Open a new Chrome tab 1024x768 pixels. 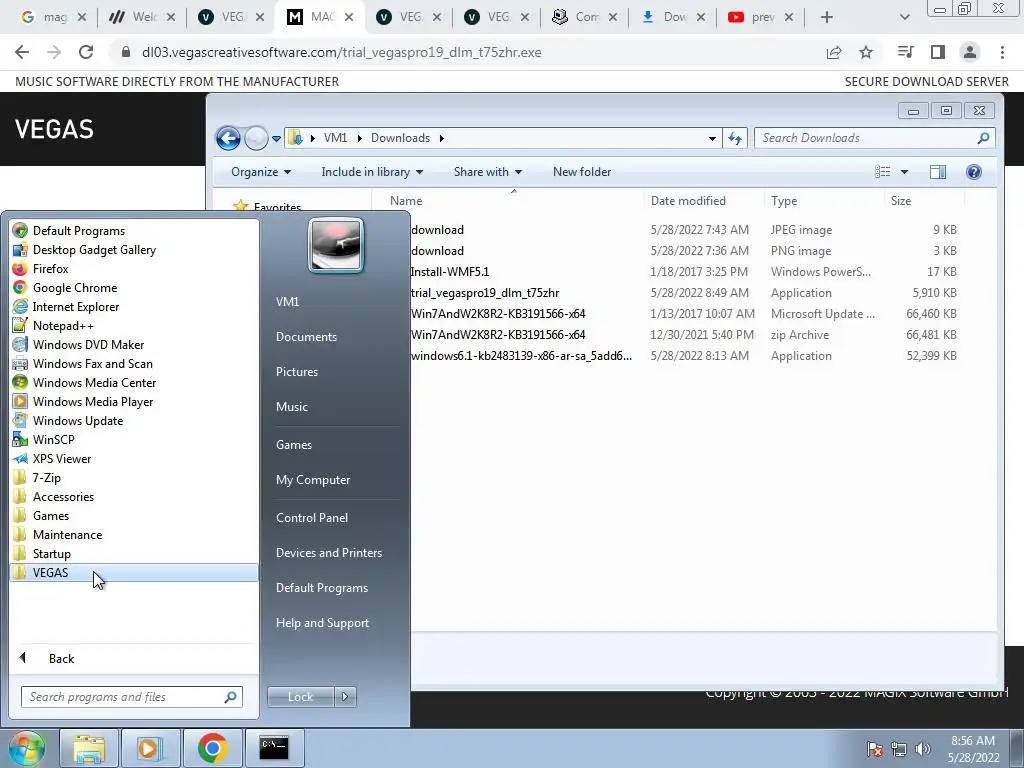click(x=827, y=17)
